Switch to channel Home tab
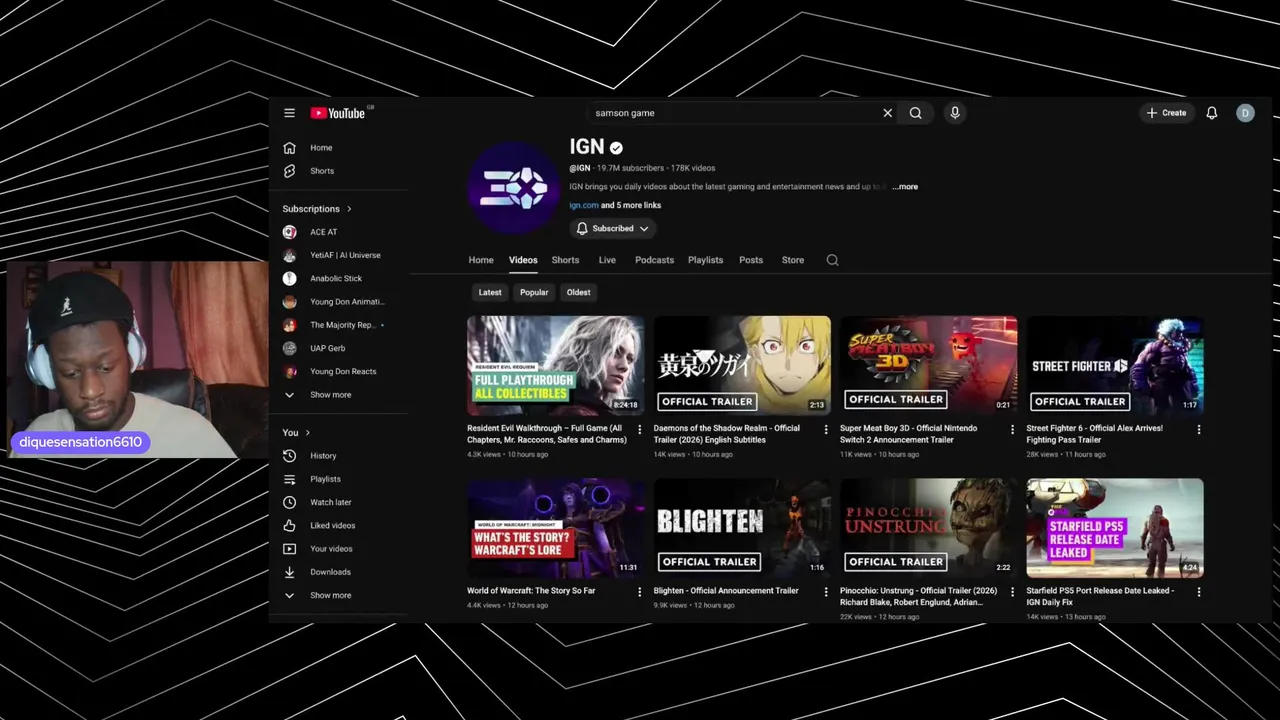The height and width of the screenshot is (720, 1280). (x=481, y=260)
